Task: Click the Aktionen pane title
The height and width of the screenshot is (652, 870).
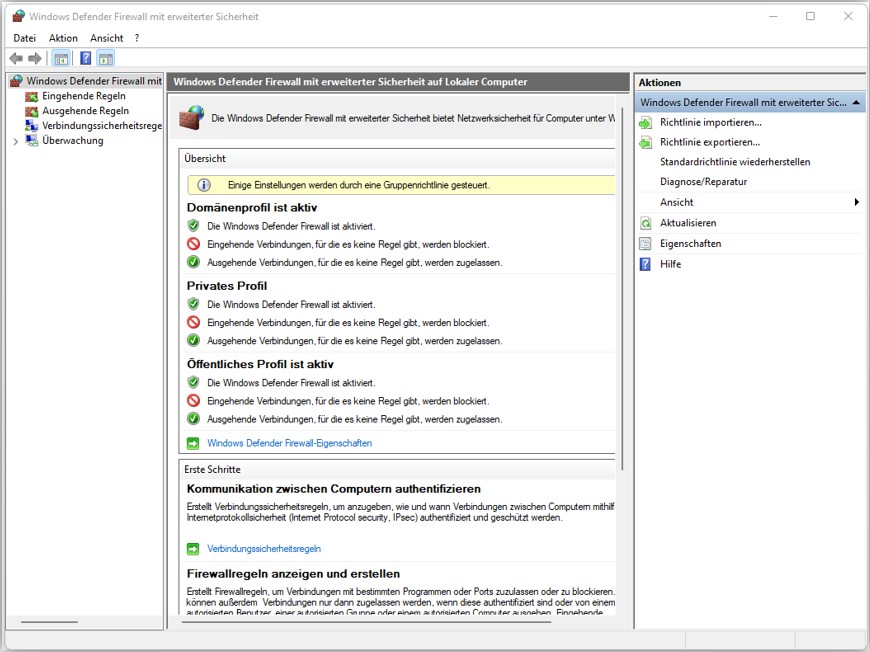Action: 660,83
